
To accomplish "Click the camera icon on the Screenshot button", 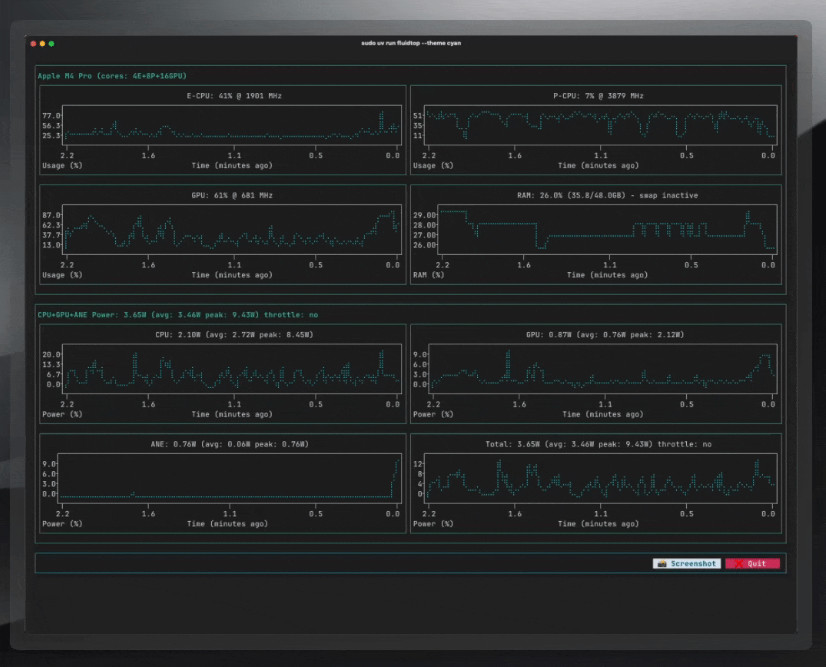I will [x=661, y=564].
